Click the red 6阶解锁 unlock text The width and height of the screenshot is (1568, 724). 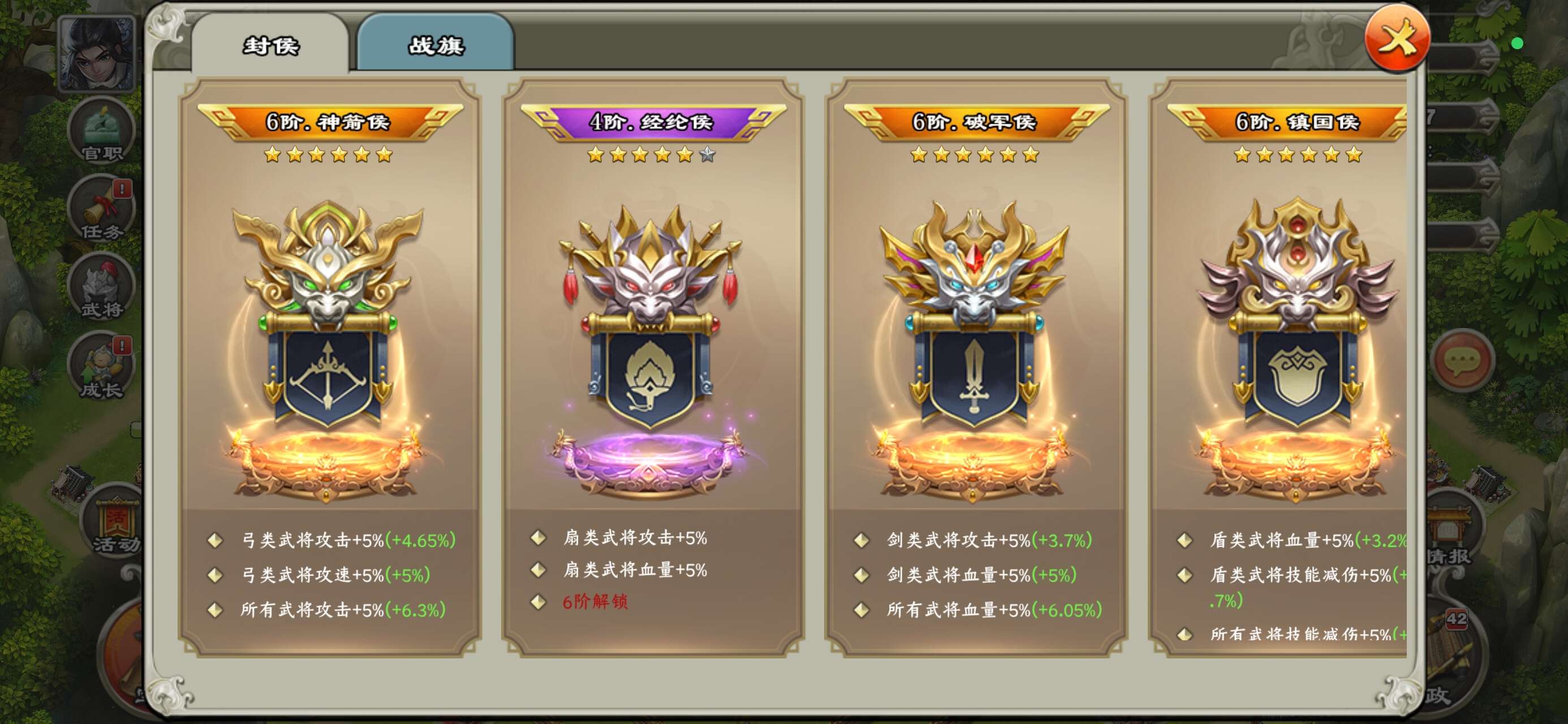(594, 602)
